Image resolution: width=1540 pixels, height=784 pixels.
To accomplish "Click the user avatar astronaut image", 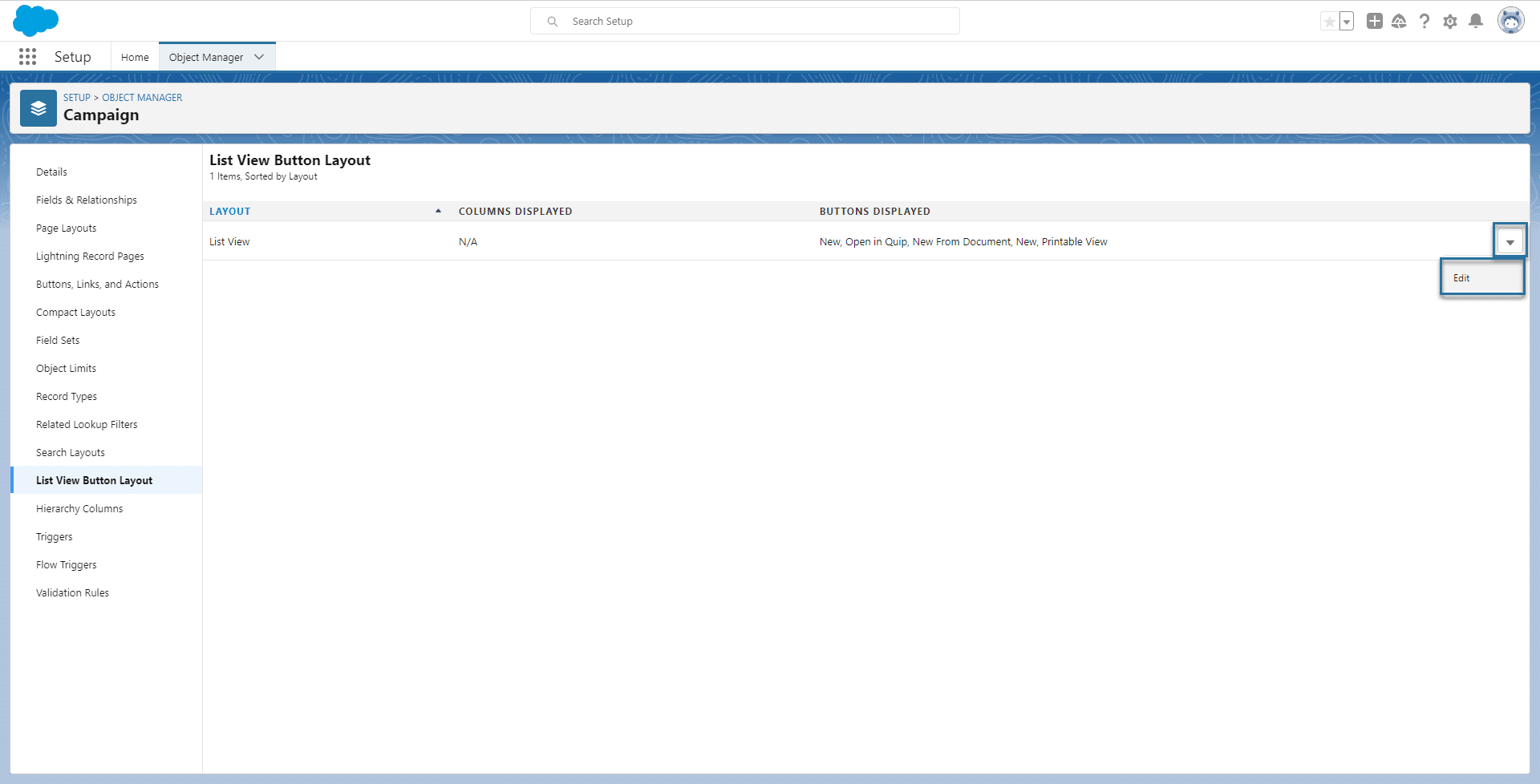I will tap(1511, 20).
